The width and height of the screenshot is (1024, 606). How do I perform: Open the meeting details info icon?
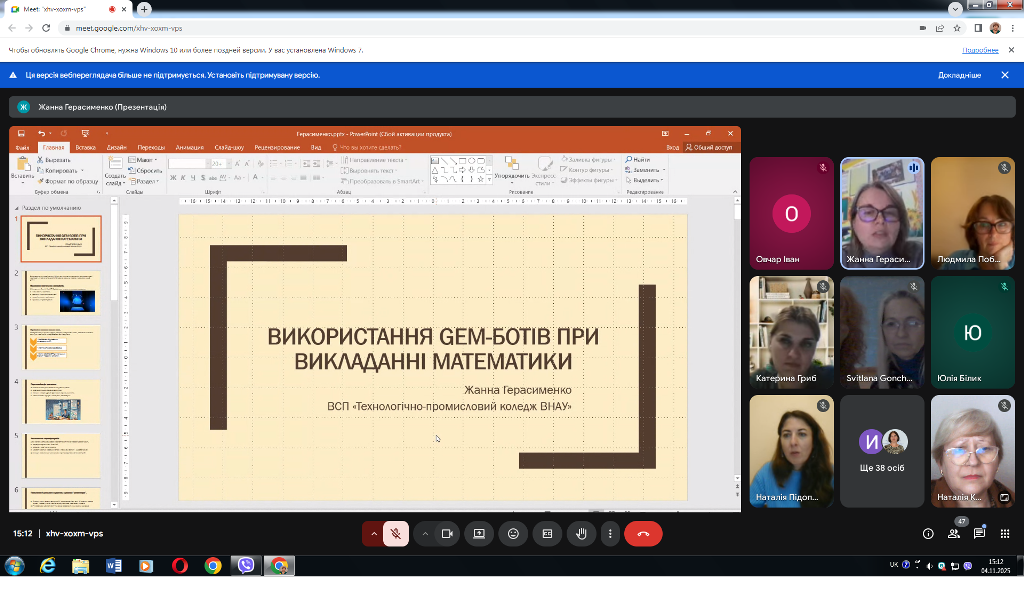[x=928, y=534]
